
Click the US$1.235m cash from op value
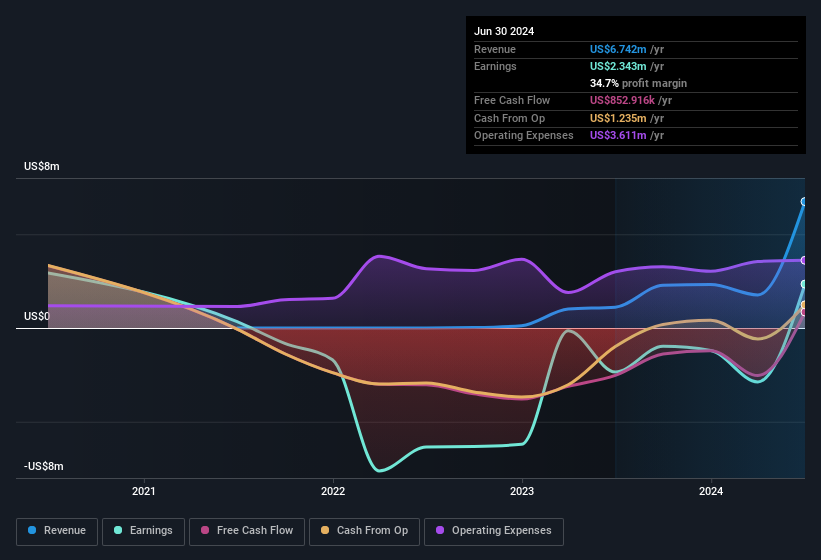point(618,118)
